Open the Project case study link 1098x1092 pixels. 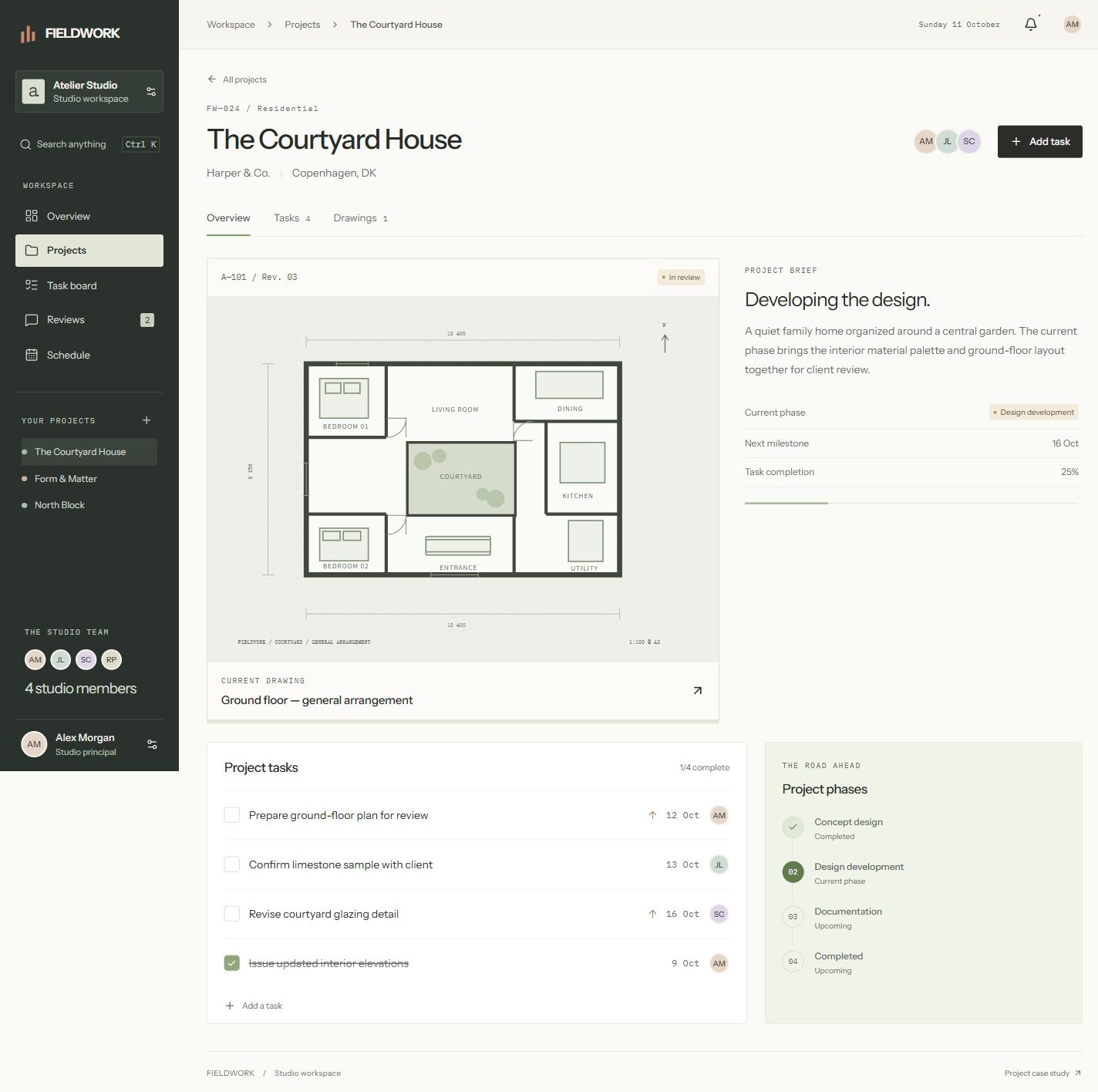pos(1042,1073)
